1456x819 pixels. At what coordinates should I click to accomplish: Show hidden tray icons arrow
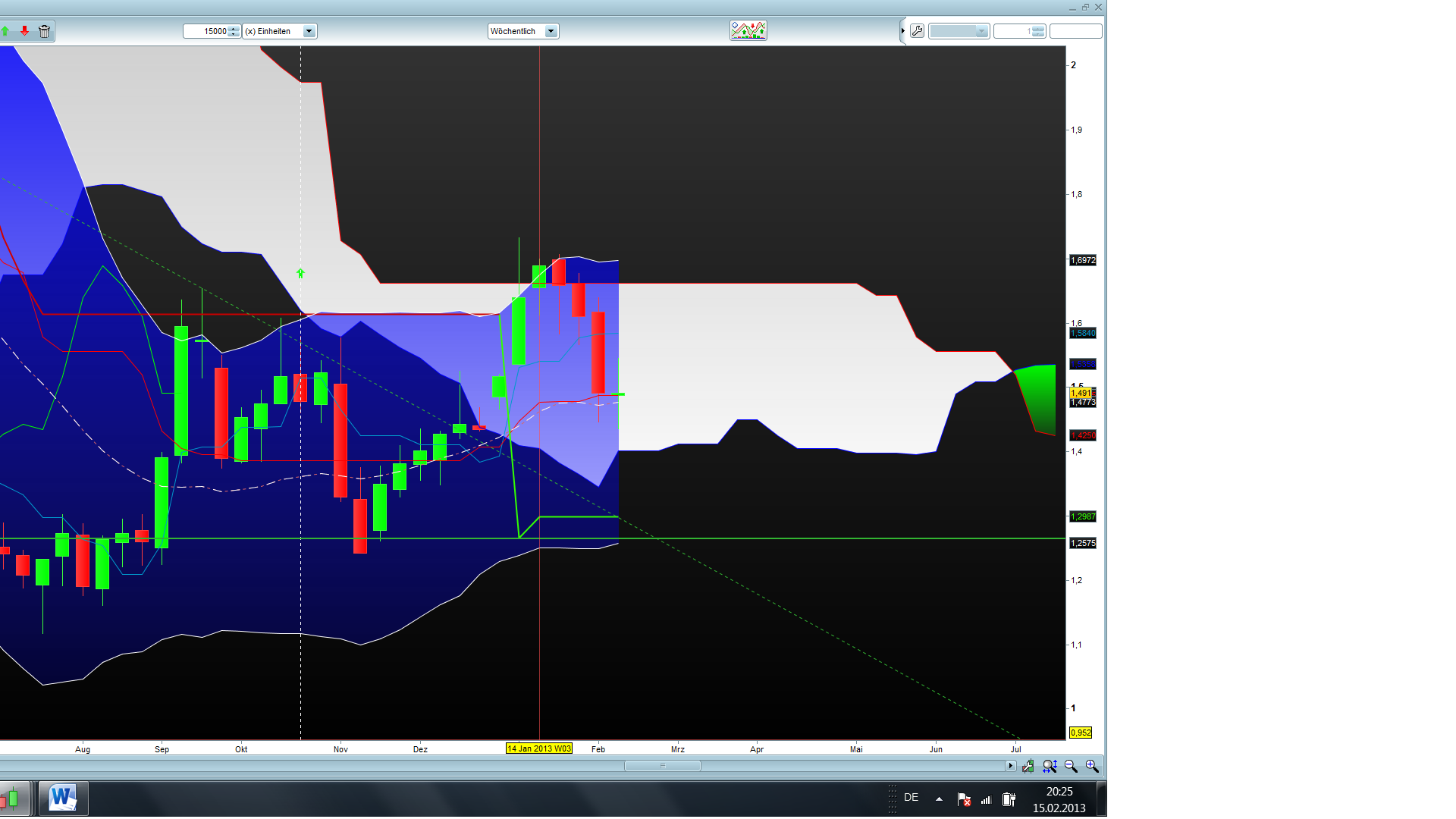click(x=939, y=799)
